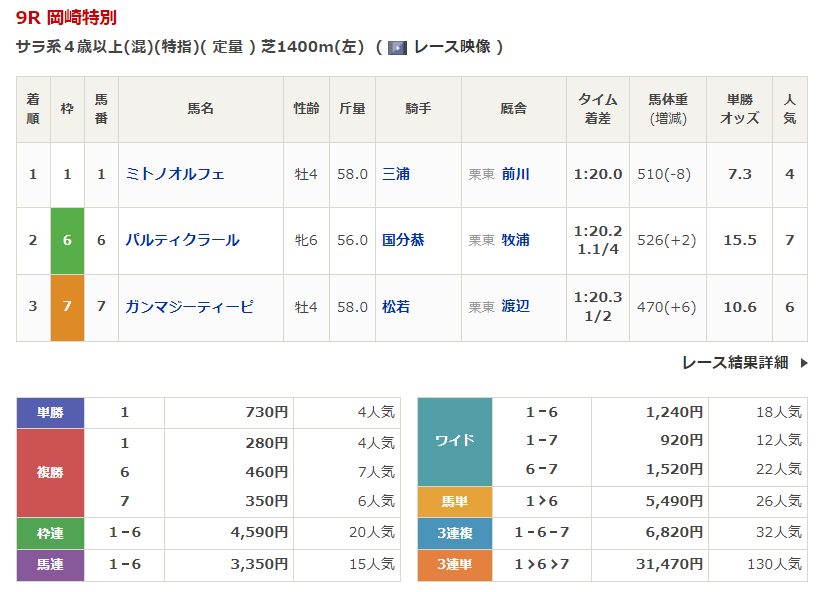Click the 複勝 payout label
The height and width of the screenshot is (592, 824).
tap(50, 473)
